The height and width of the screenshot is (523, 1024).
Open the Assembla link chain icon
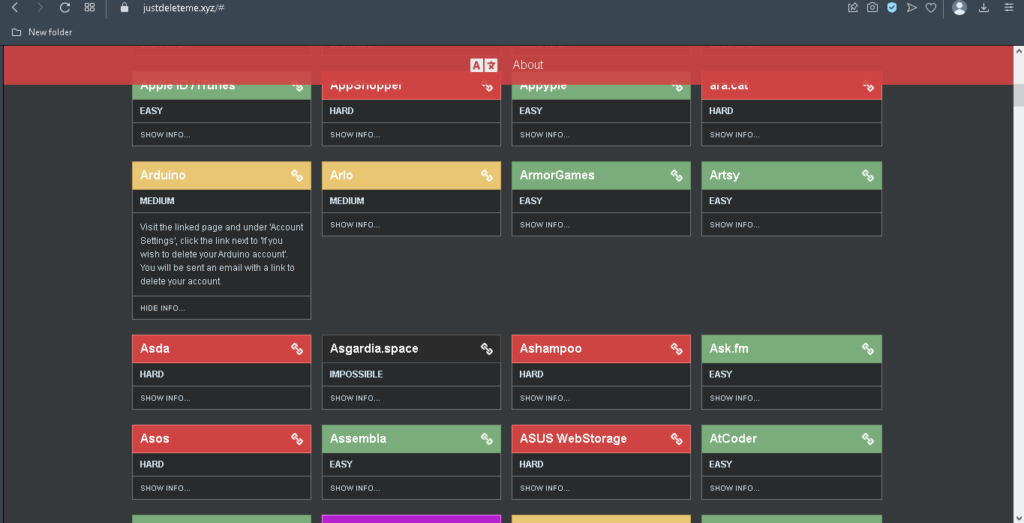point(487,439)
